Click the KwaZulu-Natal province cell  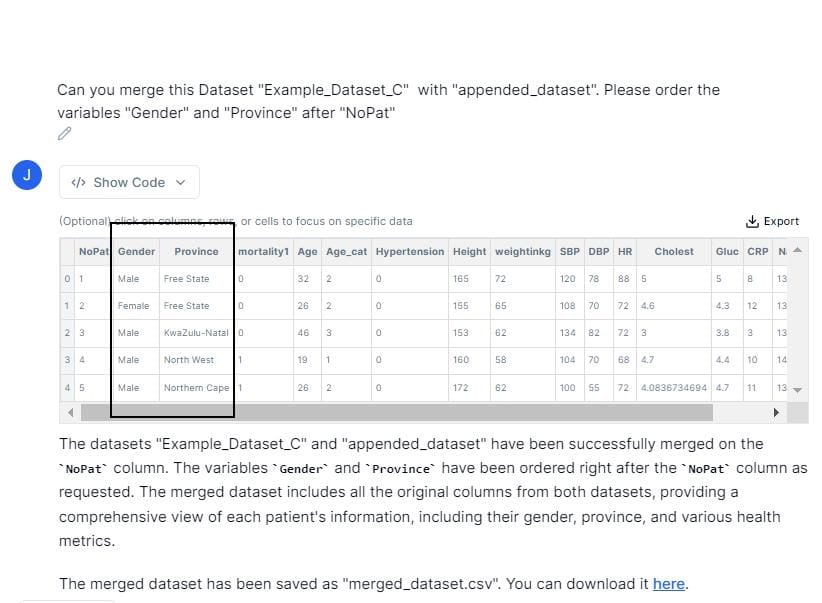click(x=196, y=333)
